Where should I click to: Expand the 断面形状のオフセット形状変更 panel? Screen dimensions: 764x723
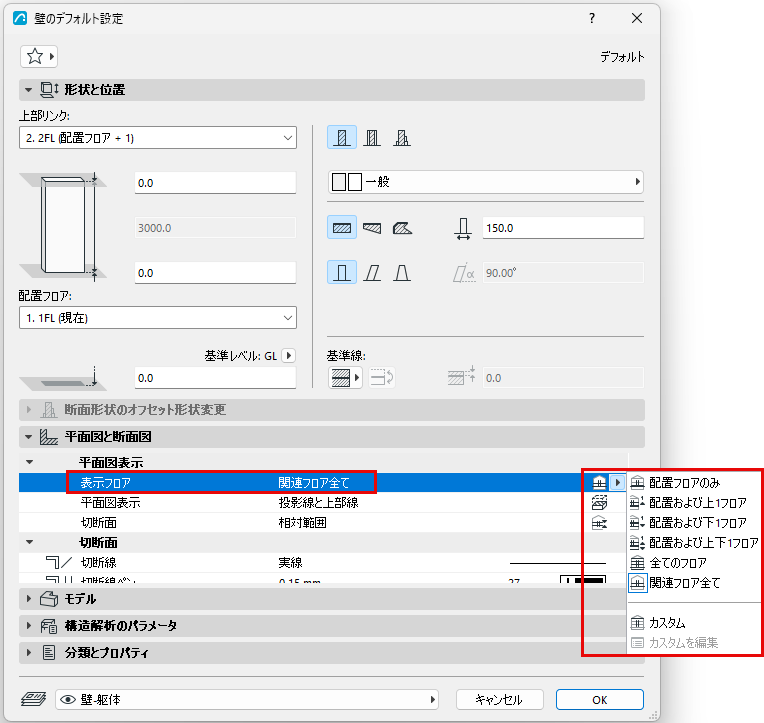tap(28, 410)
